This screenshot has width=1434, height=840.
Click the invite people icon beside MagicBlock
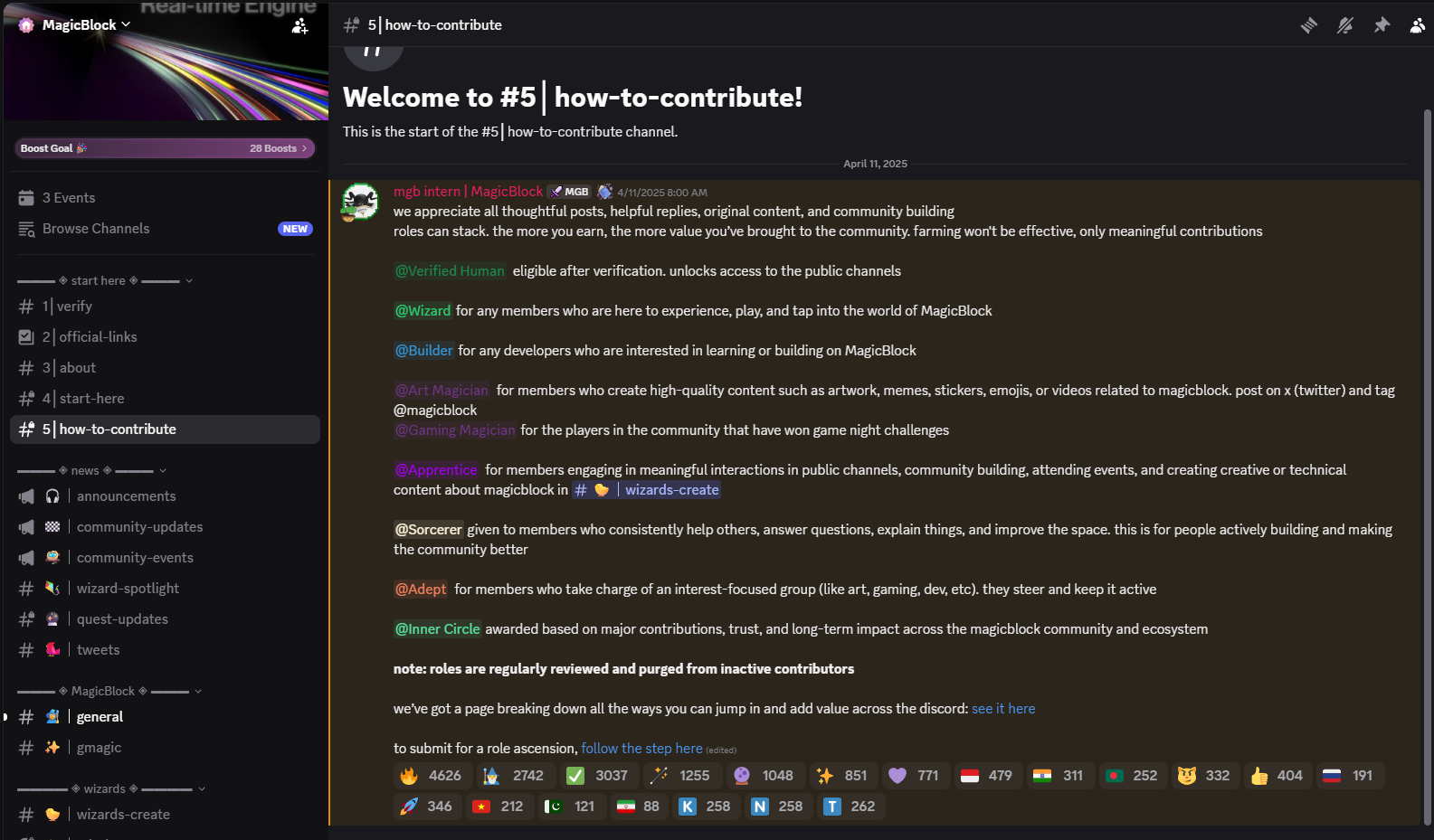299,26
